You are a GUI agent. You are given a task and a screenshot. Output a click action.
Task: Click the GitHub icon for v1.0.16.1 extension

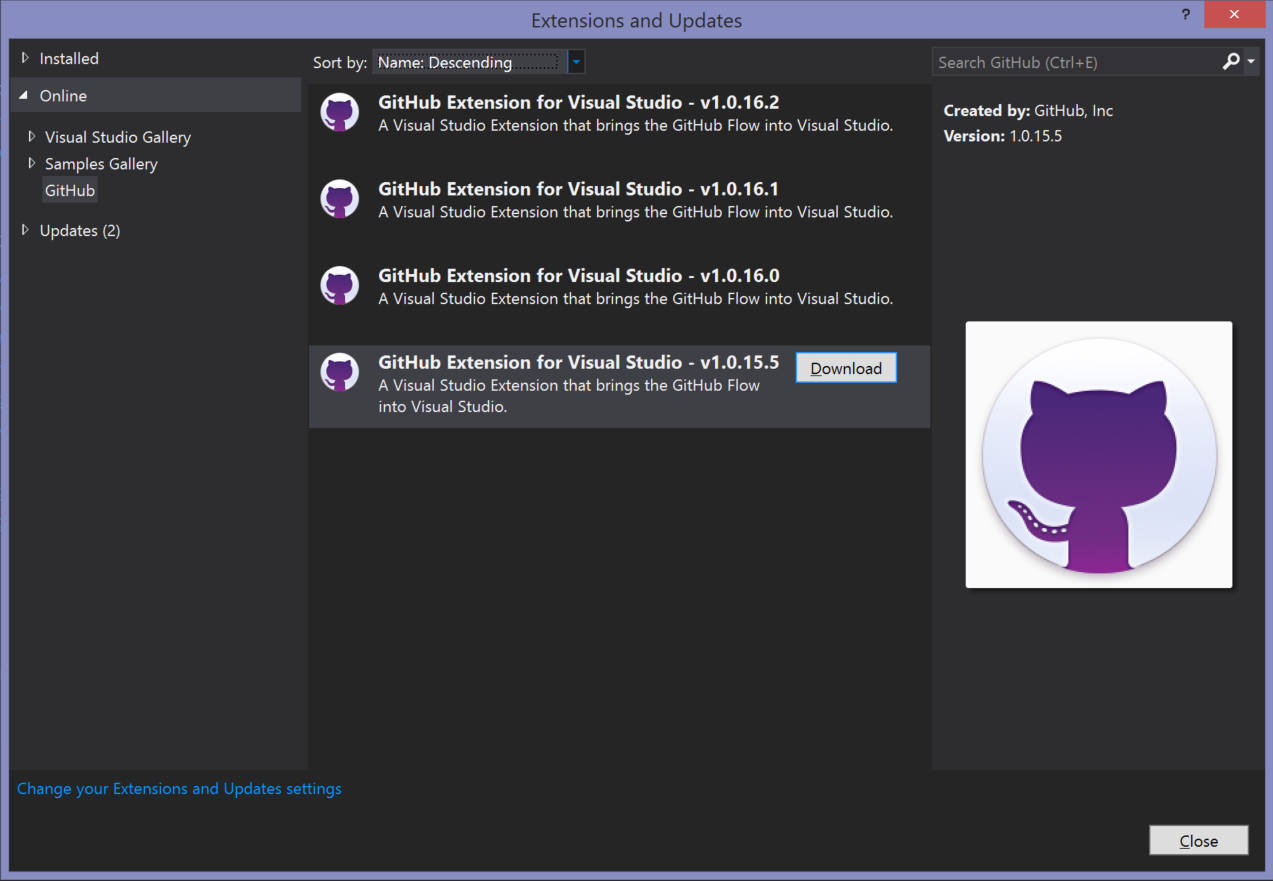340,200
